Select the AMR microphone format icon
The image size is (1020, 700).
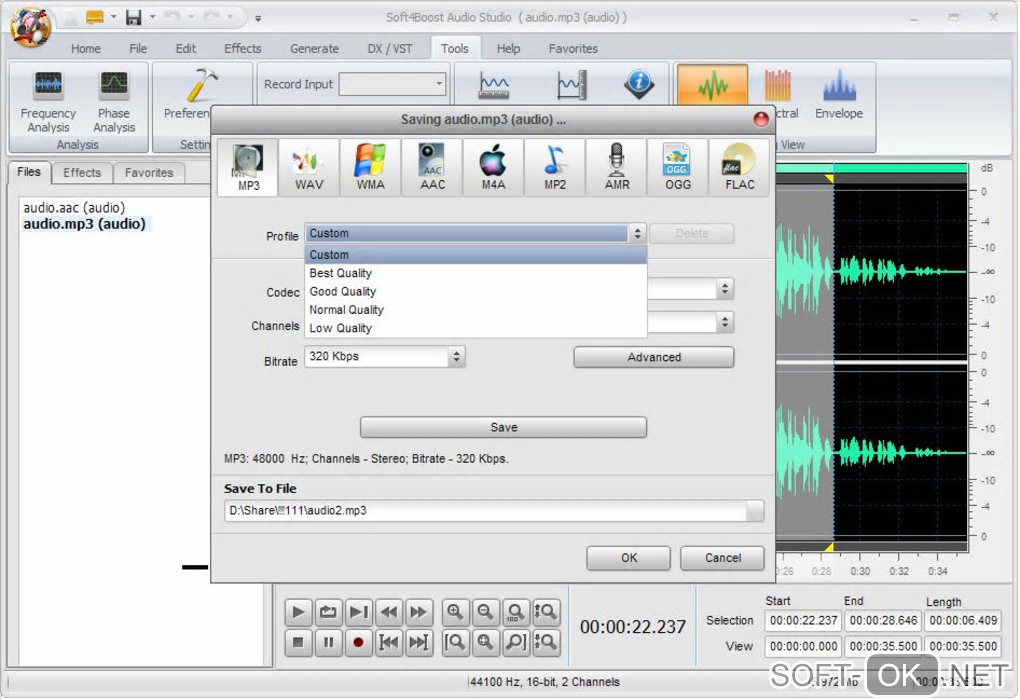tap(617, 167)
